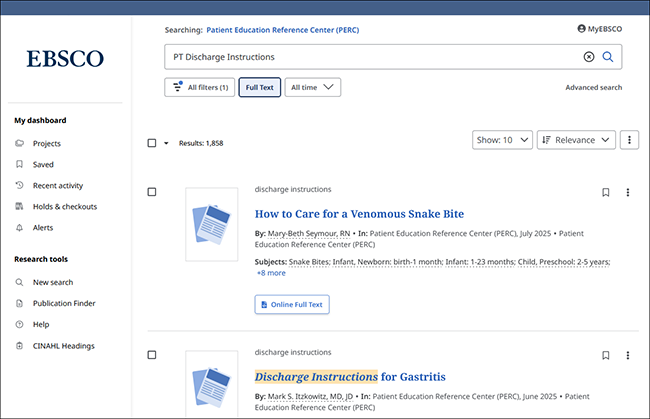Click the Help question mark icon
The image size is (650, 419).
pos(19,325)
